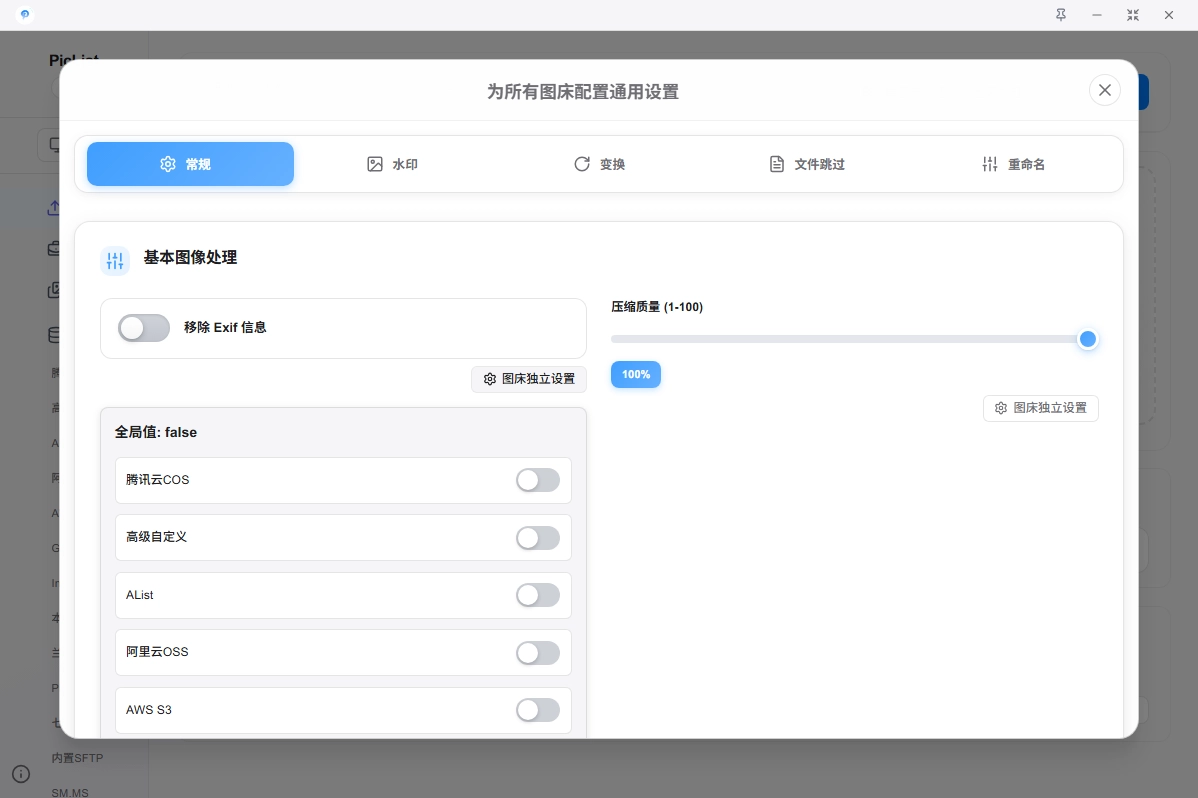Click the gear icon in 常规 tab
1198x798 pixels.
(168, 164)
